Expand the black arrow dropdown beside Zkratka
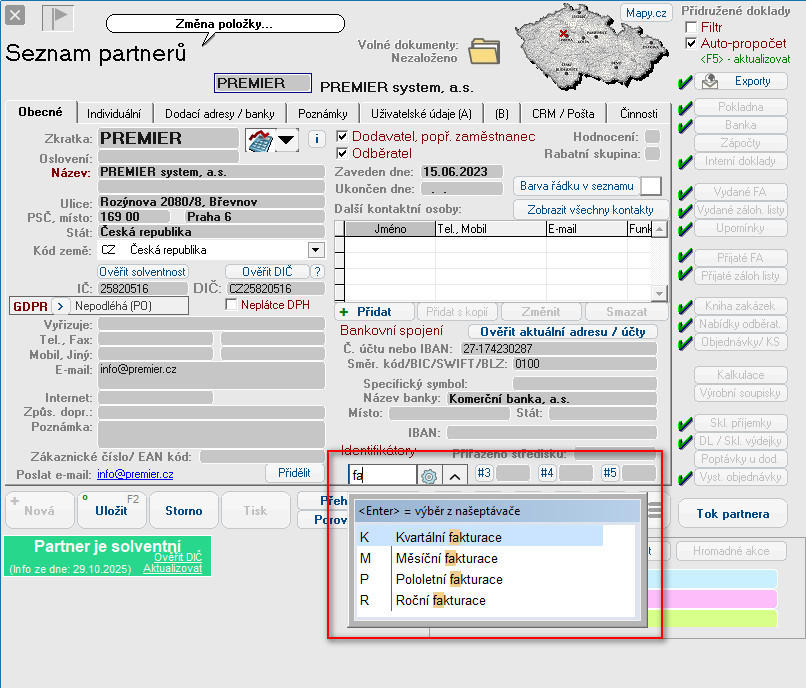 click(x=287, y=139)
